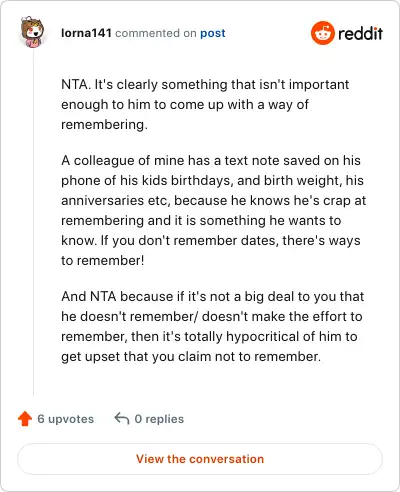400x492 pixels.
Task: Click lorna141's Snoo avatar image
Action: (x=32, y=32)
